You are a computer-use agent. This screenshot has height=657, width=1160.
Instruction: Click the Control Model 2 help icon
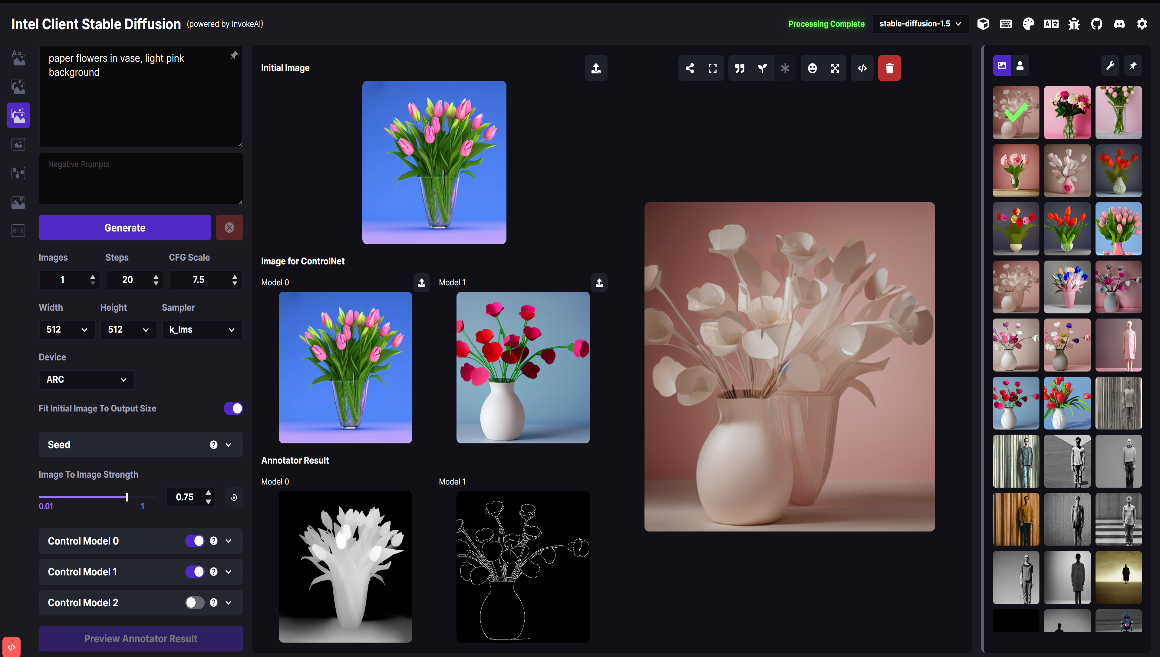click(213, 603)
